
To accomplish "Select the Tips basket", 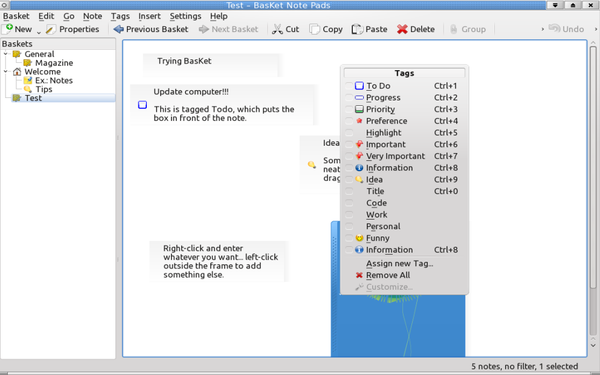I will (x=44, y=89).
